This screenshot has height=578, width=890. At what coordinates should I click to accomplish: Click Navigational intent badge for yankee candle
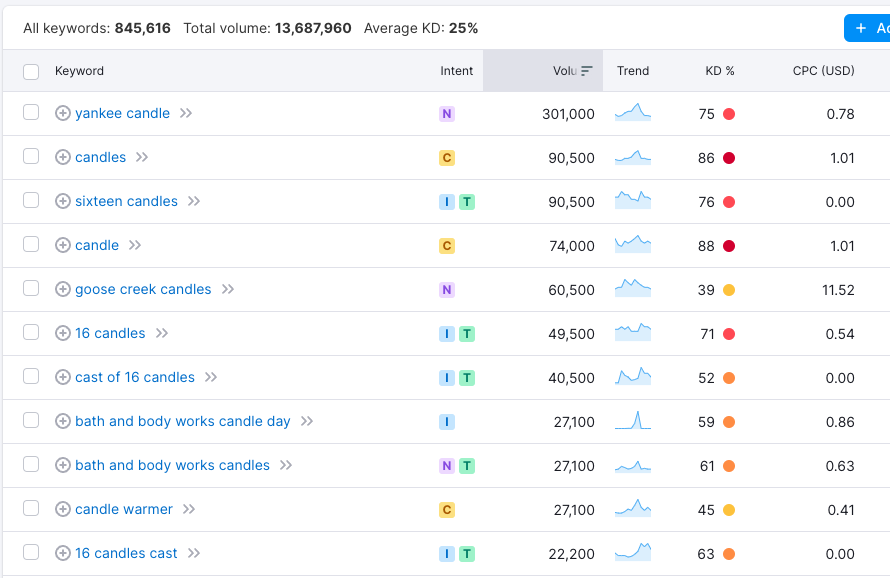(447, 114)
